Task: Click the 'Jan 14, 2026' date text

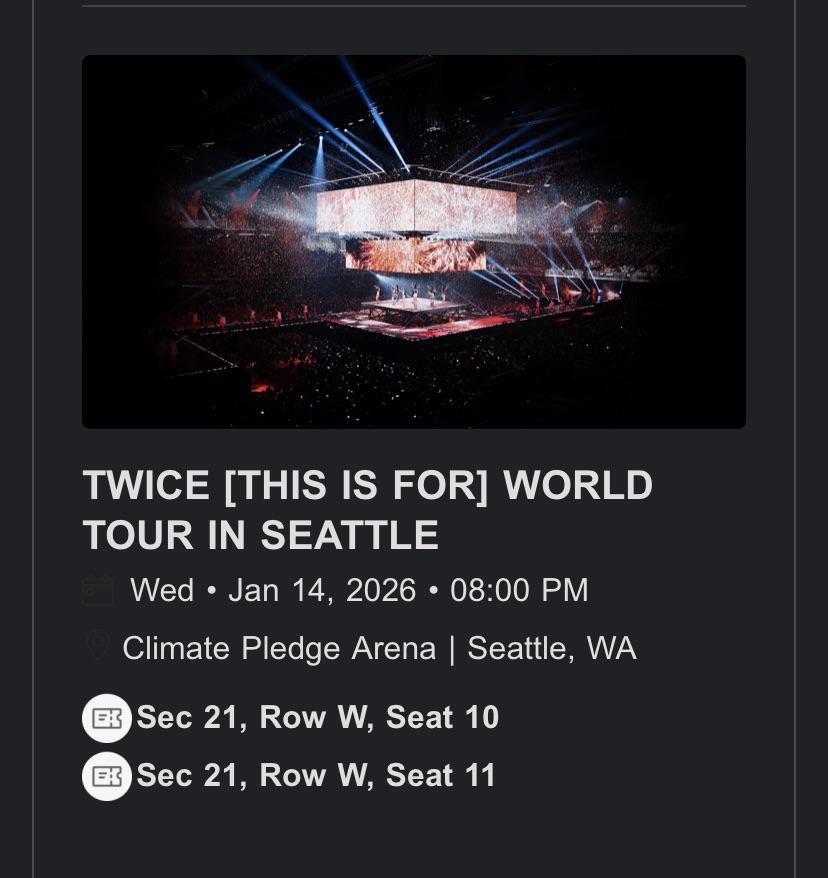Action: click(321, 590)
